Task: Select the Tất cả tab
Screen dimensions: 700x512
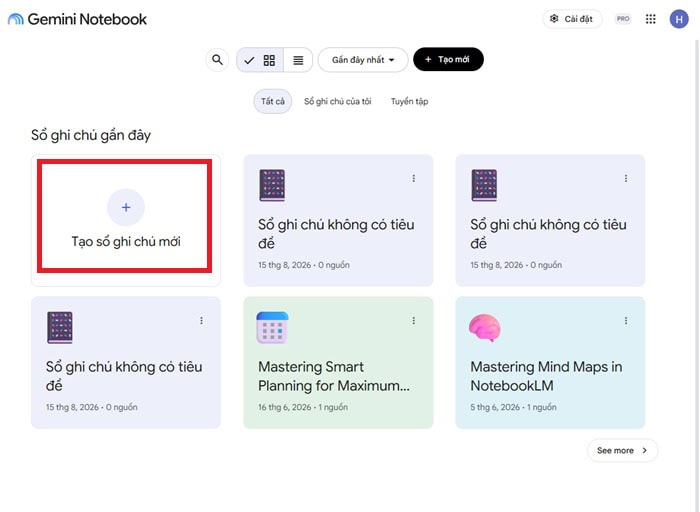Action: 273,101
